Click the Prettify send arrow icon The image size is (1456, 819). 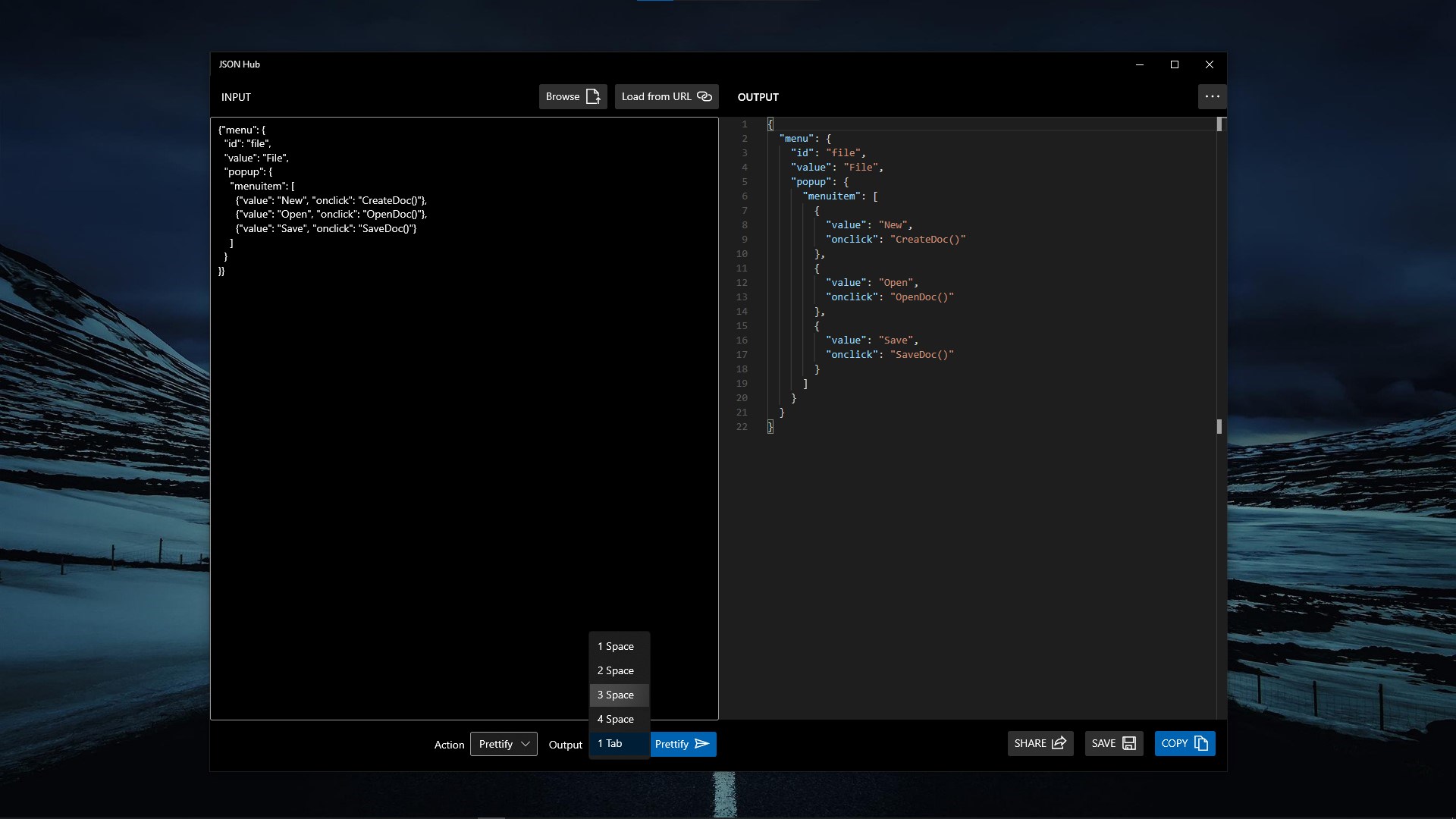[702, 744]
